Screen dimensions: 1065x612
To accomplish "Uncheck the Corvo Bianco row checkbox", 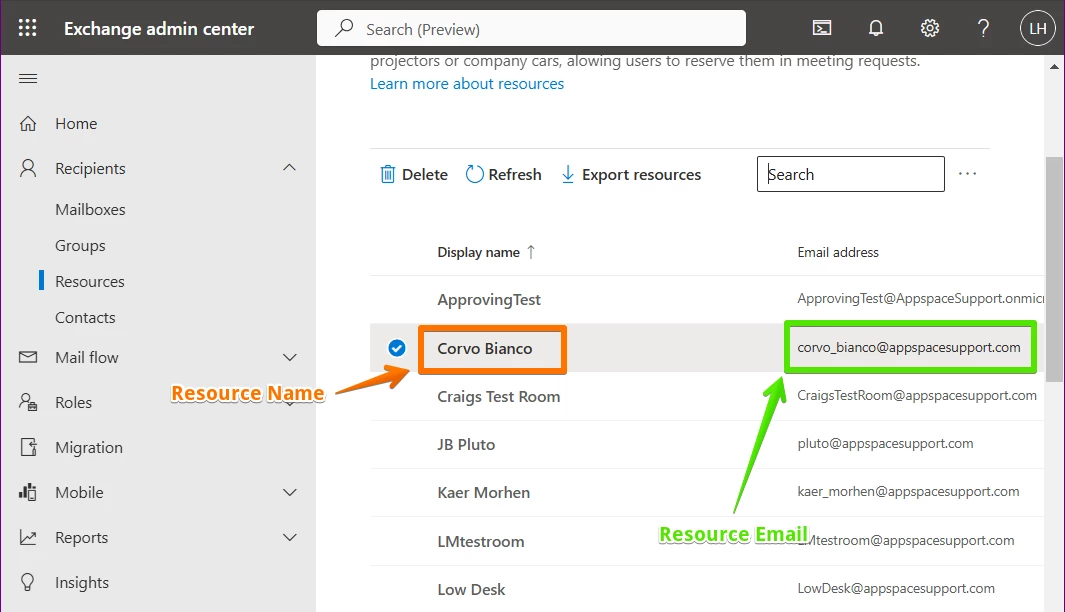I will tap(397, 348).
